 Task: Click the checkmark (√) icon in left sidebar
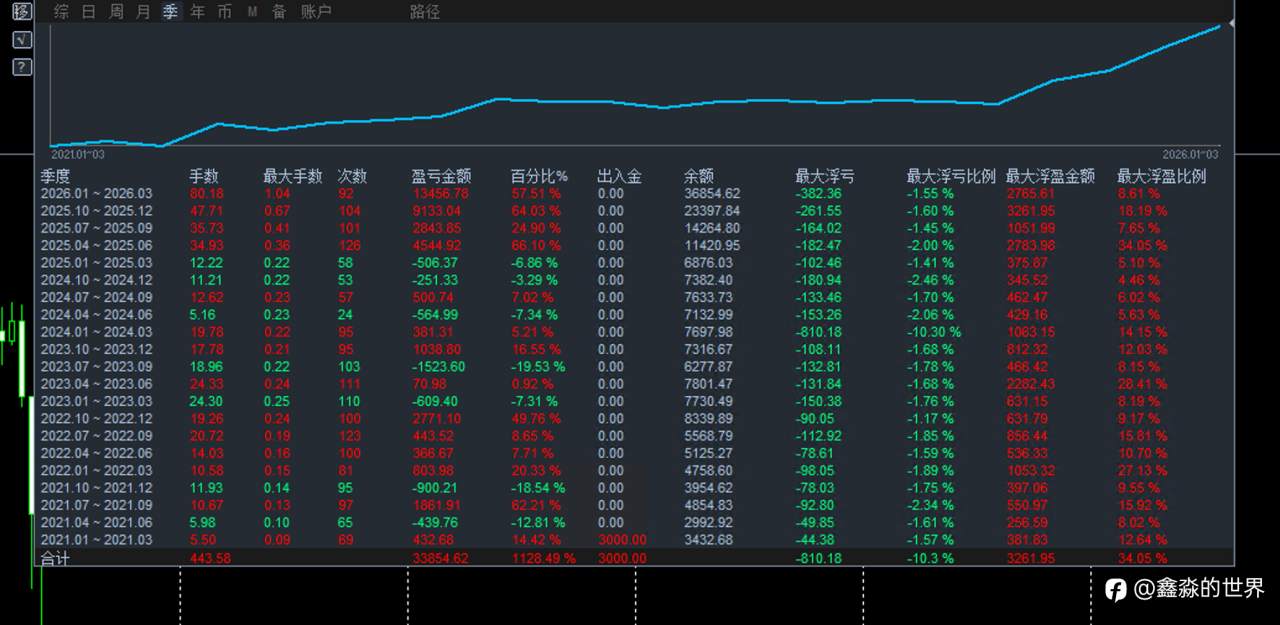20,40
